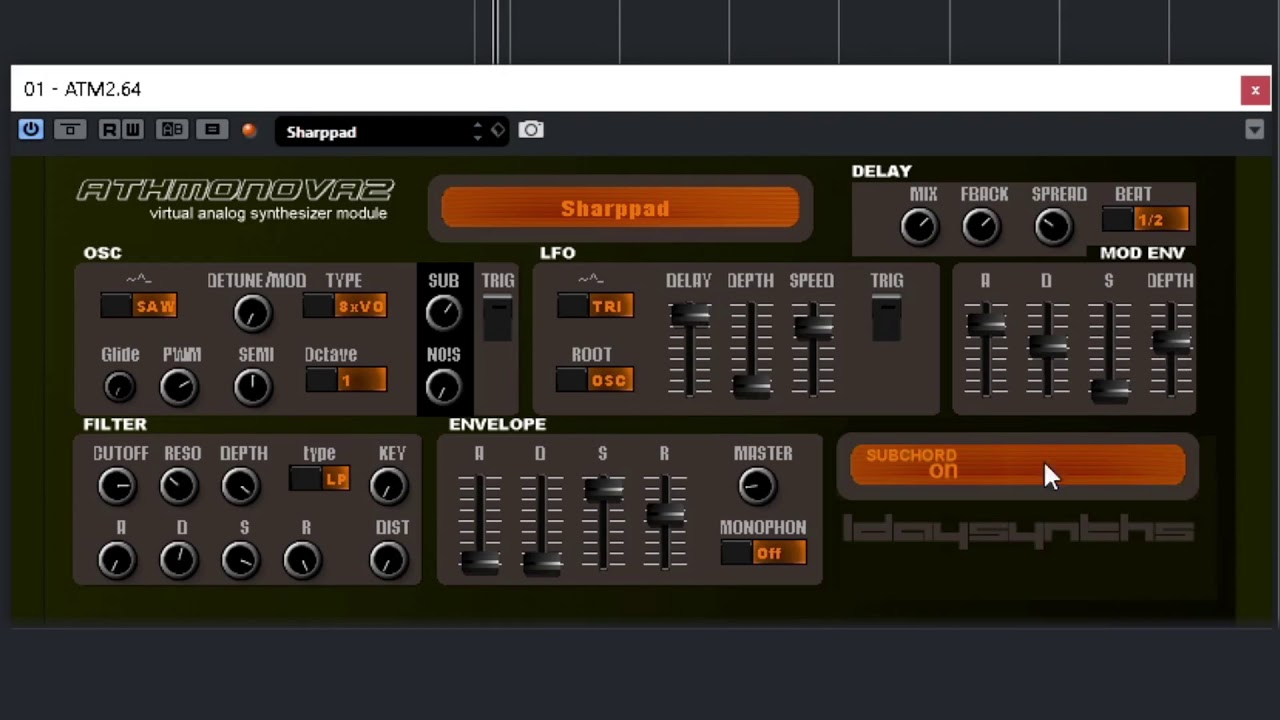1280x720 pixels.
Task: Adjust the Glide knob
Action: tap(119, 386)
